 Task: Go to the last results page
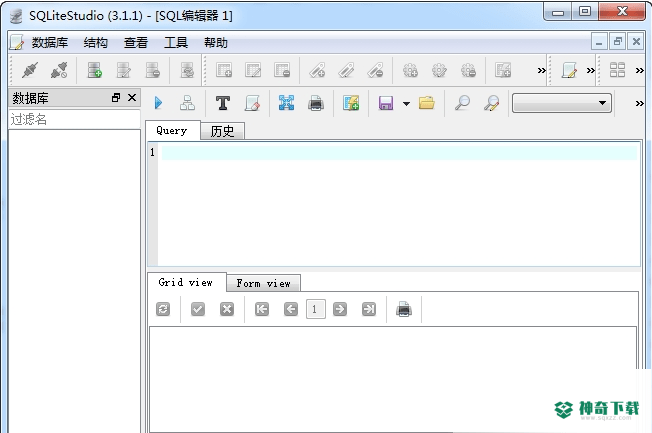tap(369, 309)
